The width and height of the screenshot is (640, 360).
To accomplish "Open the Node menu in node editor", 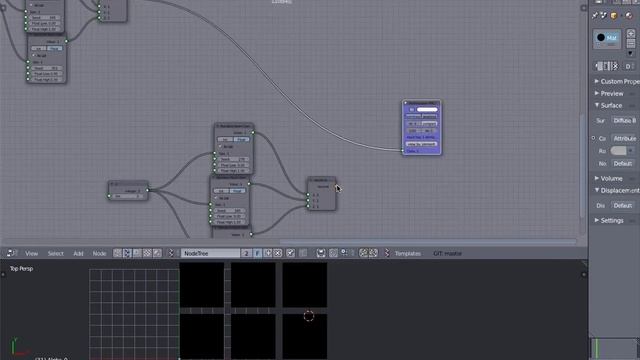I will [99, 253].
